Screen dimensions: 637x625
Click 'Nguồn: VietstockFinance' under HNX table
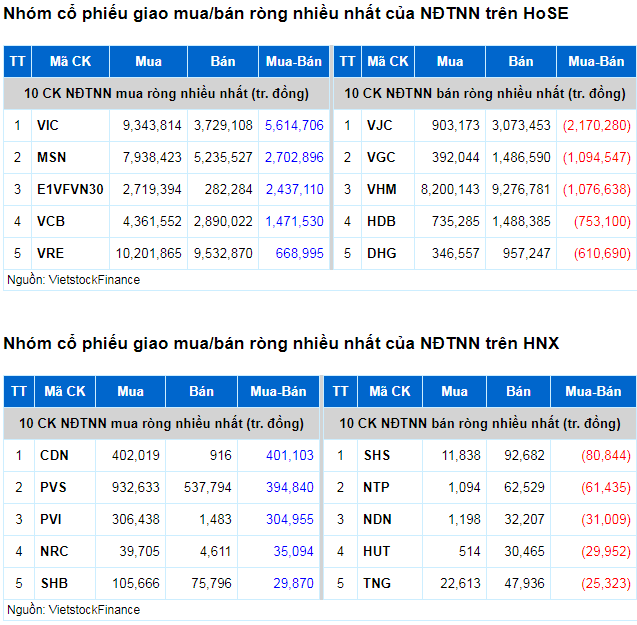74,610
